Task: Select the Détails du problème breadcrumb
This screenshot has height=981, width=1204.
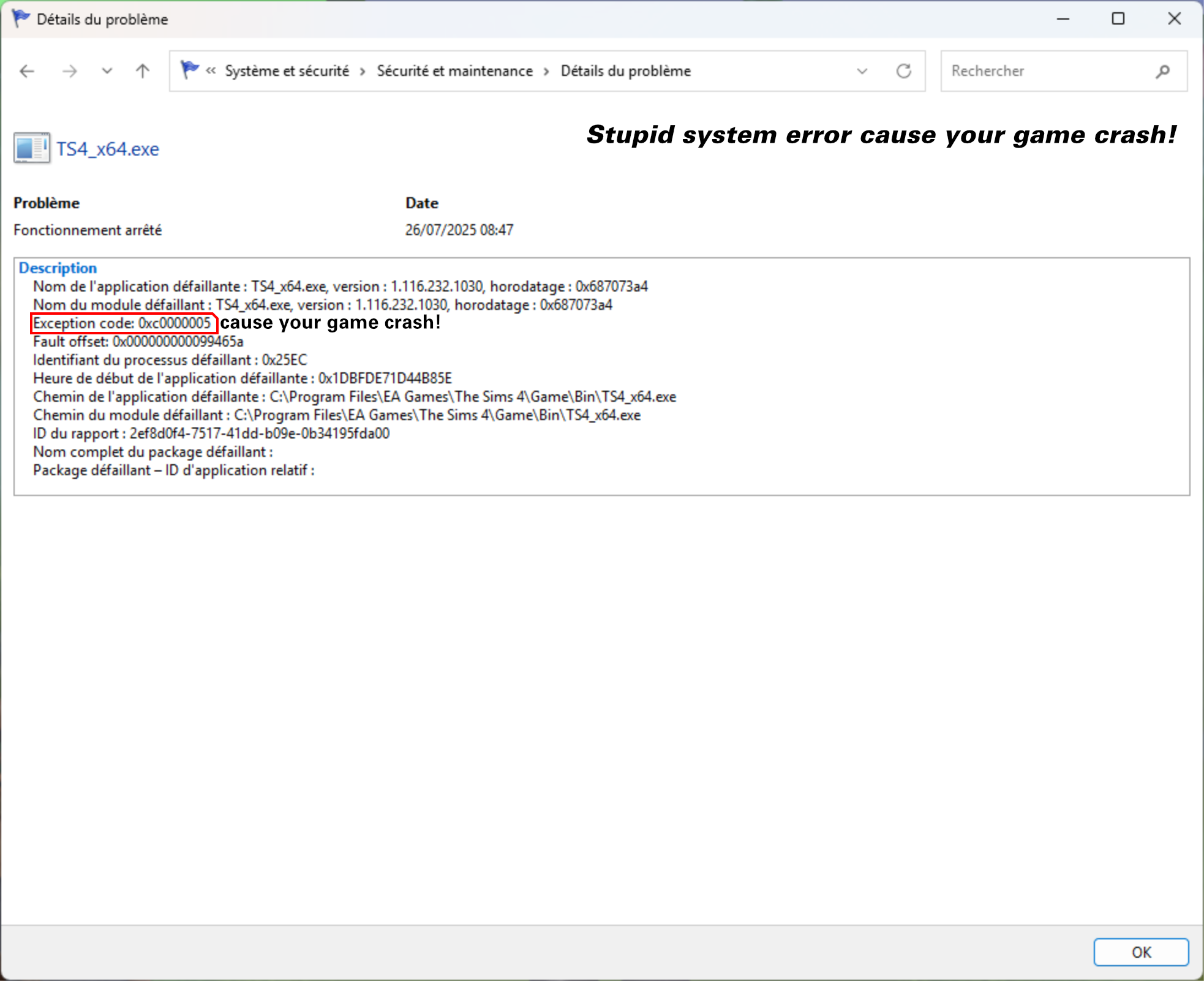Action: 625,71
